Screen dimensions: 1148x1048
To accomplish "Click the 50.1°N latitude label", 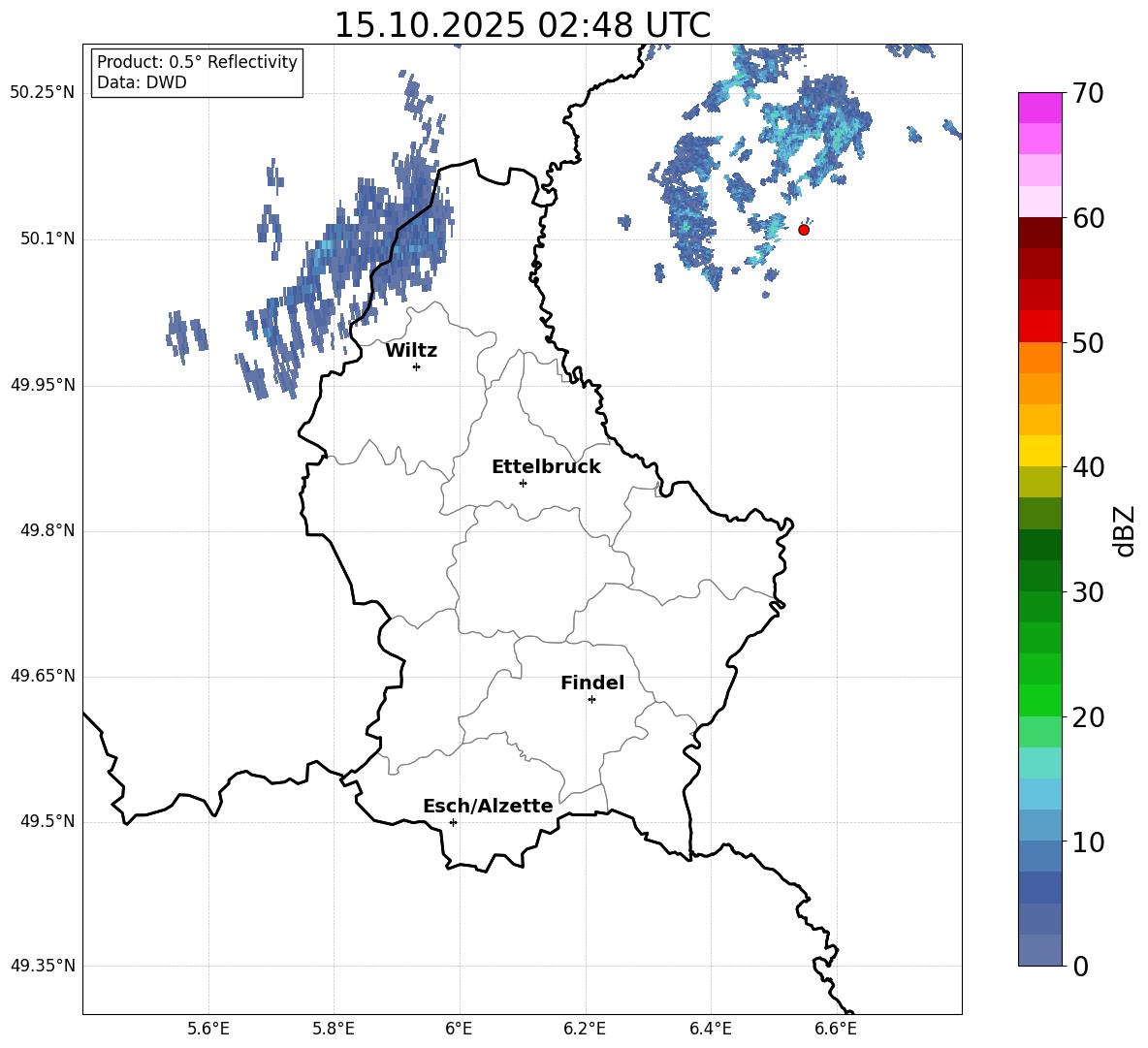I will coord(48,239).
